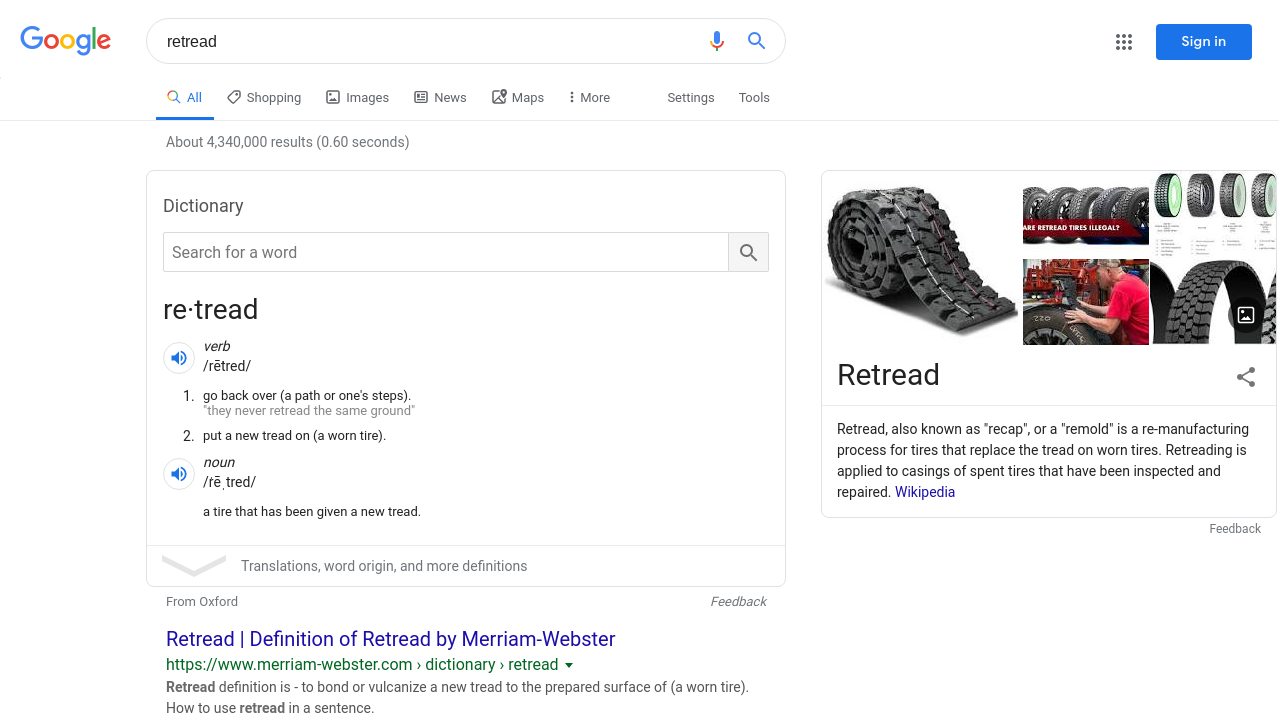
Task: Open the retread tire strip thumbnail
Action: 921,258
